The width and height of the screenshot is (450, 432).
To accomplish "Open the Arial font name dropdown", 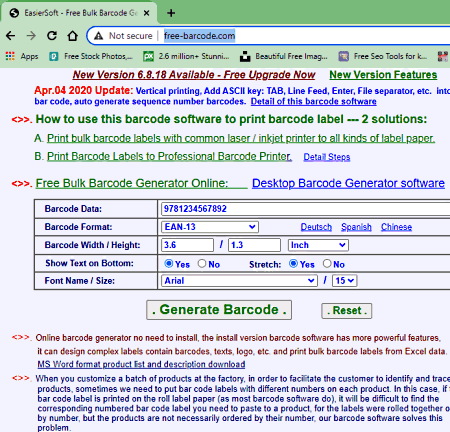I will pos(239,281).
